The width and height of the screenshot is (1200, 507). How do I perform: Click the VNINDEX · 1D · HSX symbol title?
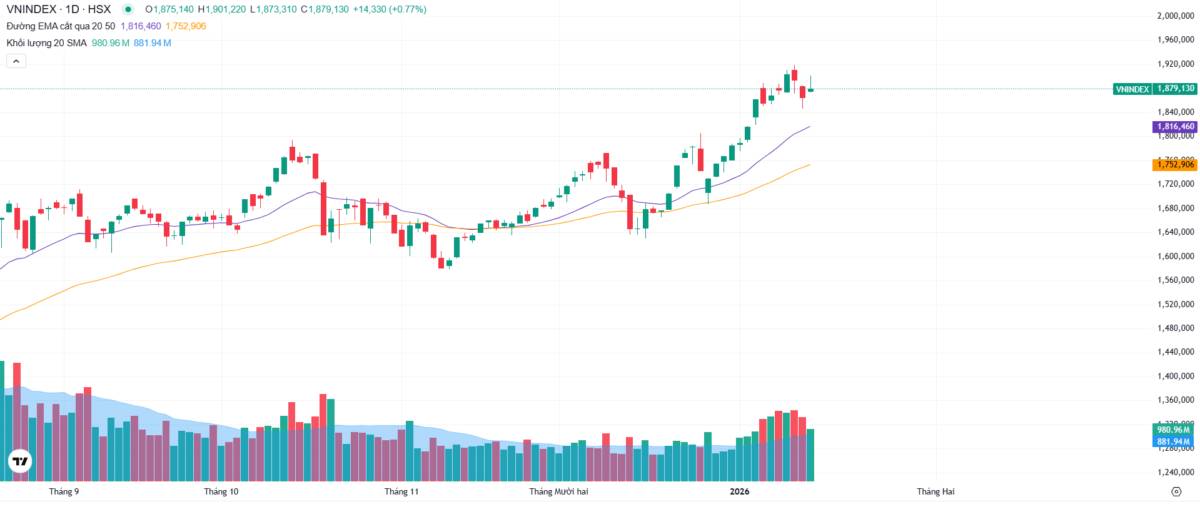point(58,9)
